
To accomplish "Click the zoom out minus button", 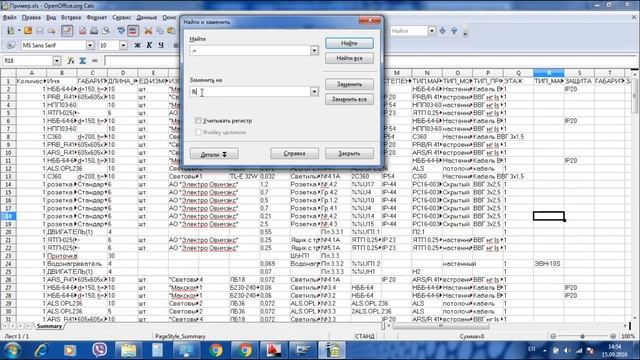I will [x=553, y=336].
